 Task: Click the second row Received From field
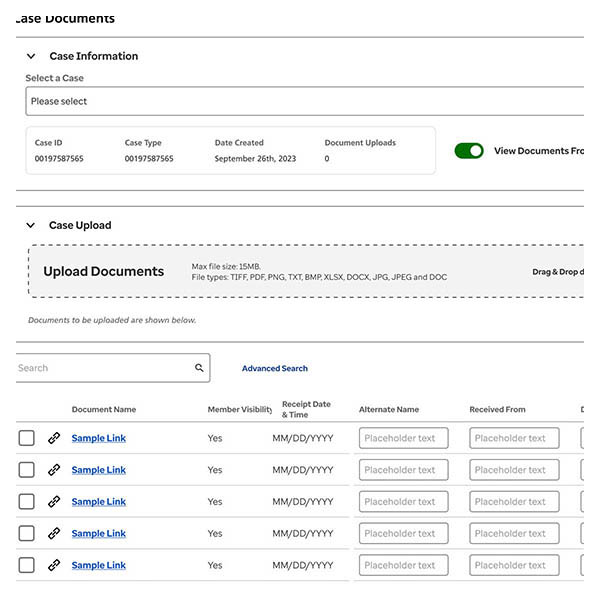pos(514,470)
